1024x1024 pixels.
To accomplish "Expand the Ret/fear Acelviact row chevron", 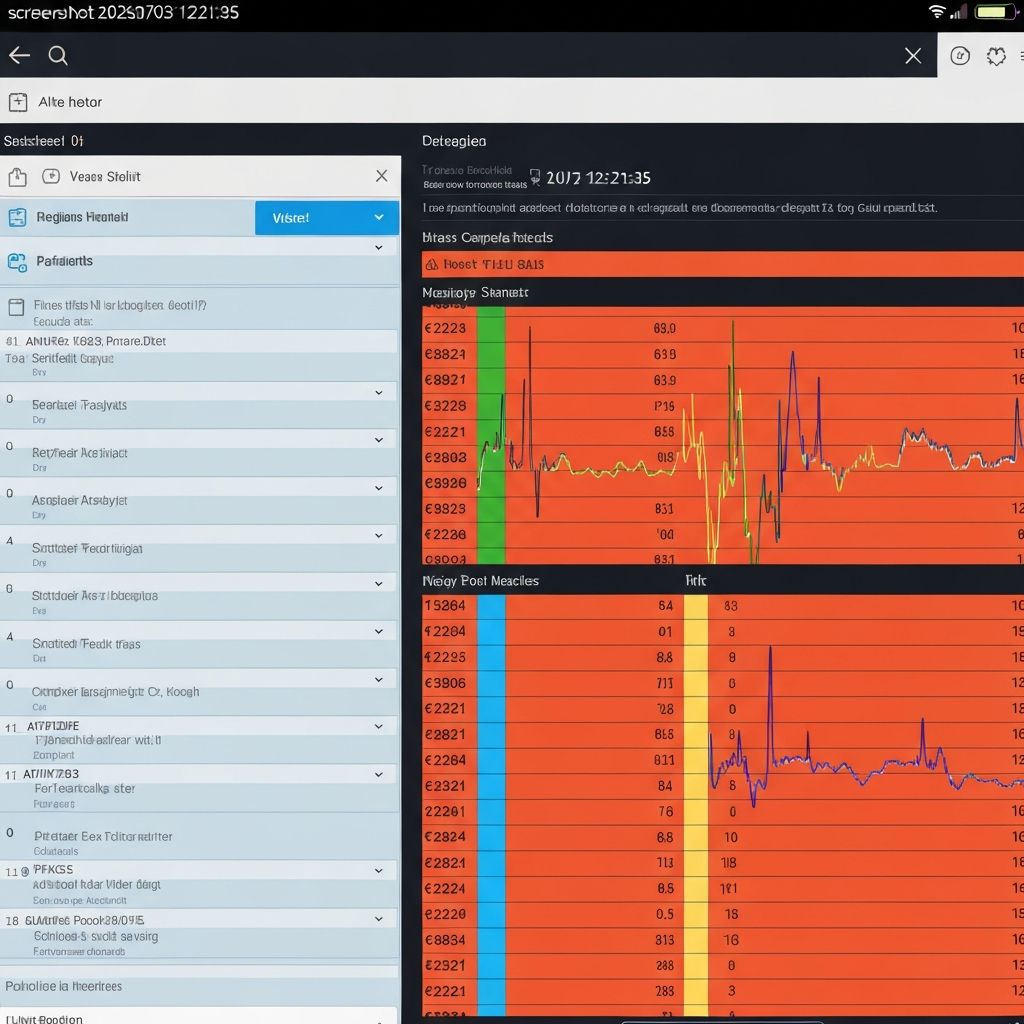I will click(x=379, y=440).
